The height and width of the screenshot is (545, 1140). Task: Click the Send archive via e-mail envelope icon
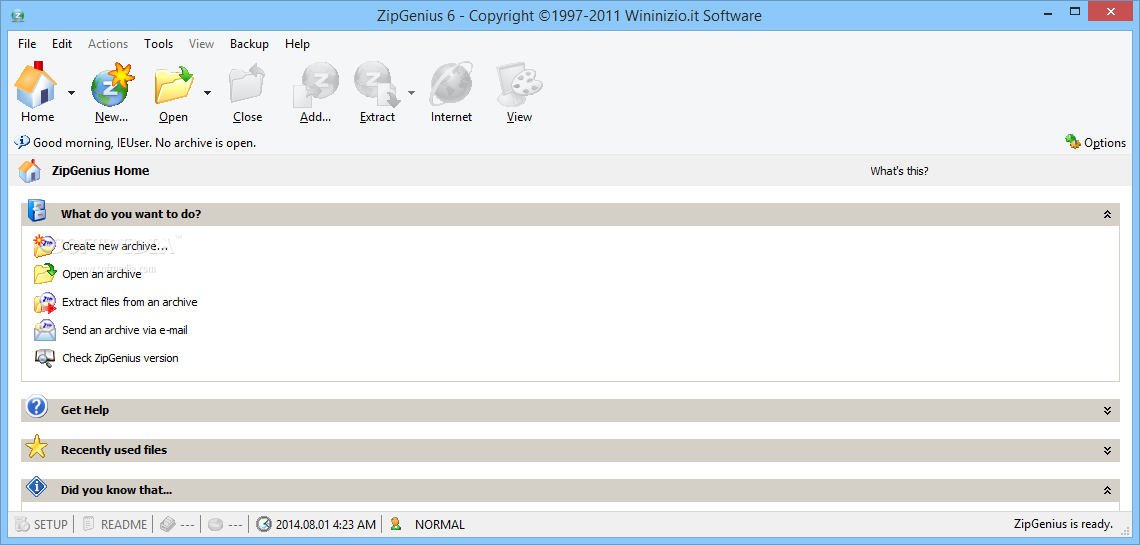(x=44, y=330)
